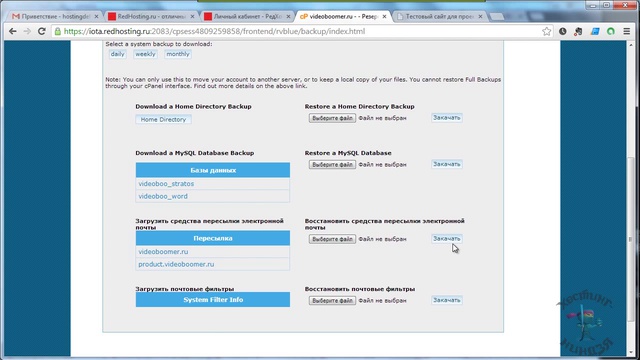Open the Chrome menu hamburger icon
The height and width of the screenshot is (360, 640).
pyautogui.click(x=627, y=31)
